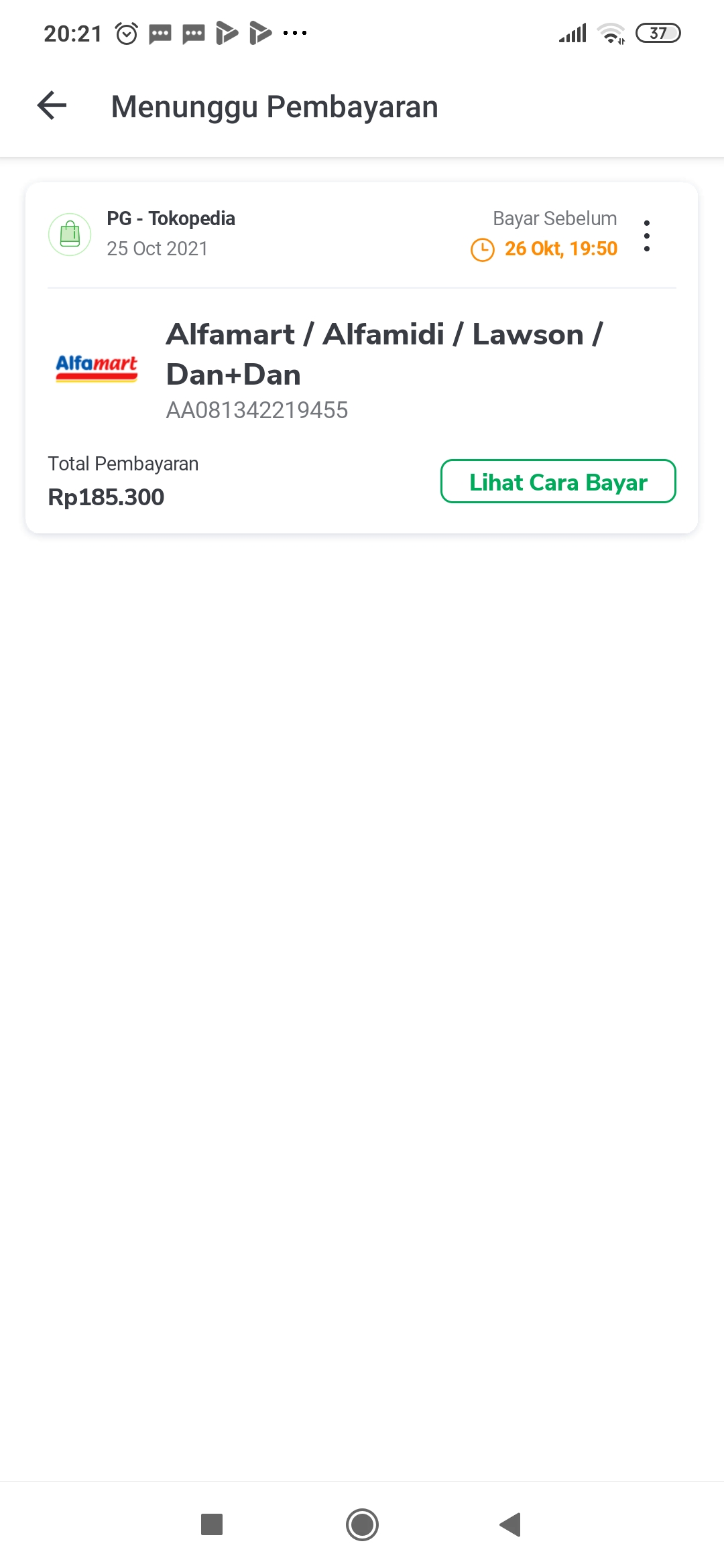
Task: Tap the green shopping bag icon
Action: coord(70,235)
